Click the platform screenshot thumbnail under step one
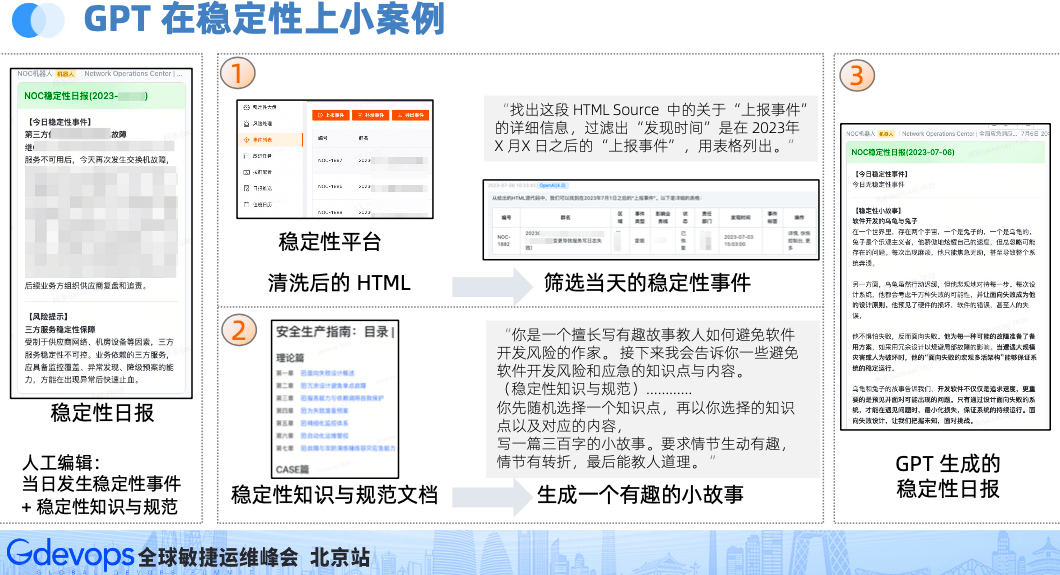This screenshot has height=575, width=1060. tap(335, 159)
